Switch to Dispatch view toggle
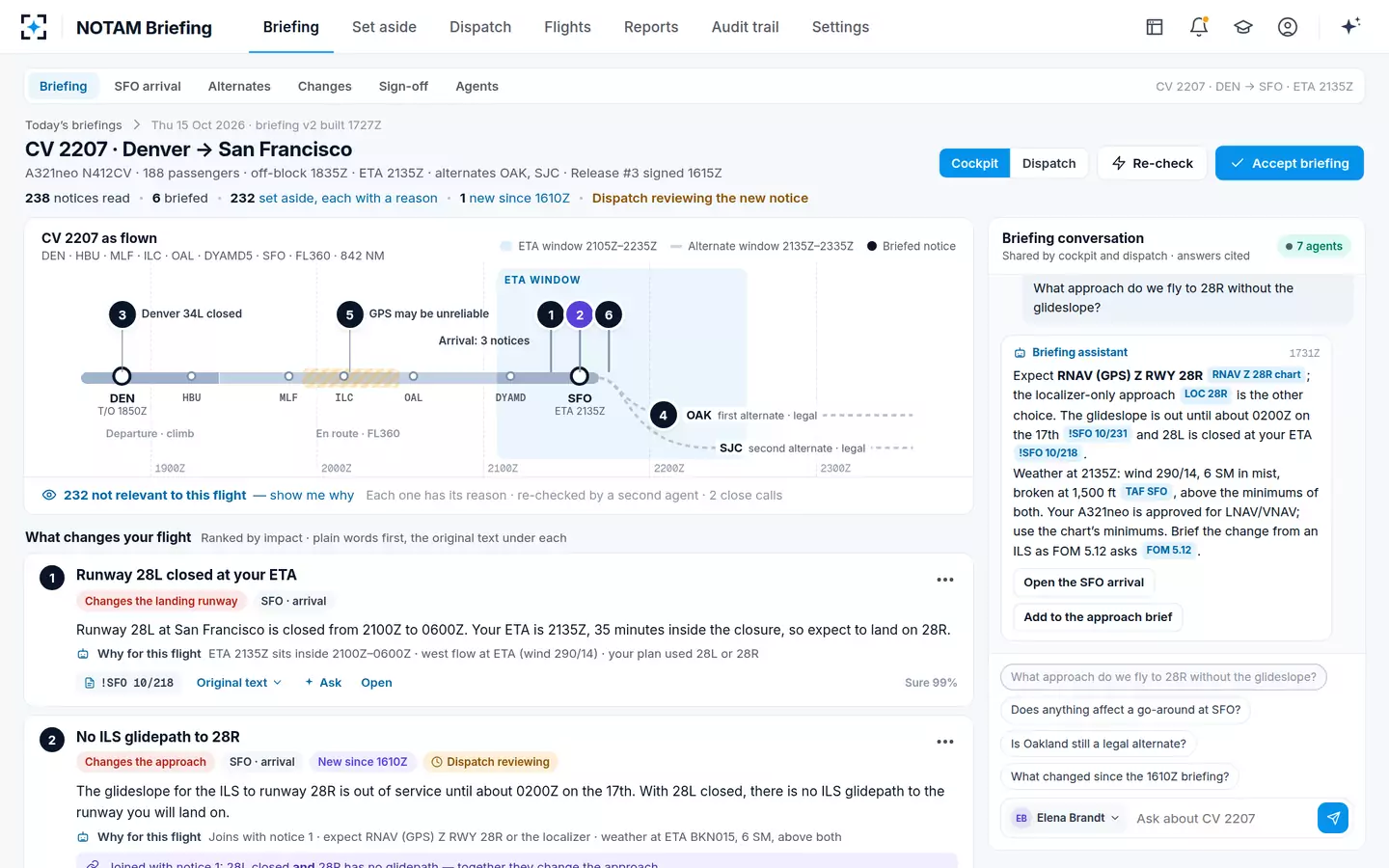The width and height of the screenshot is (1389, 868). coord(1049,163)
